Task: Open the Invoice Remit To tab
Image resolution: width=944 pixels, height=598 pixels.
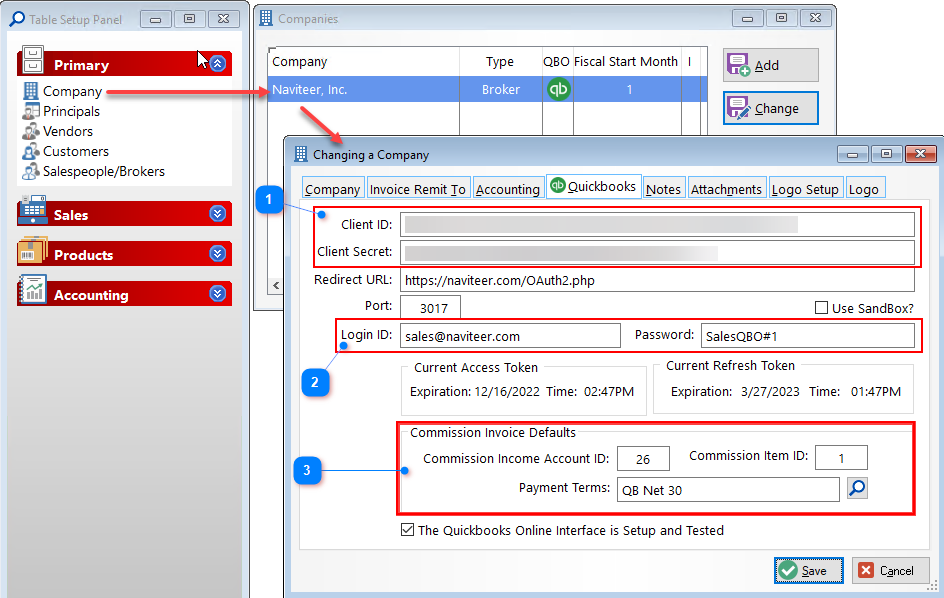Action: coord(418,189)
